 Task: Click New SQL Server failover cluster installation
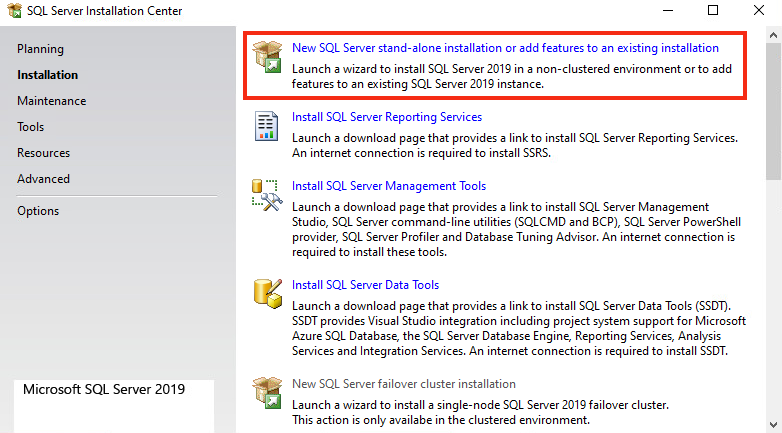click(x=404, y=384)
